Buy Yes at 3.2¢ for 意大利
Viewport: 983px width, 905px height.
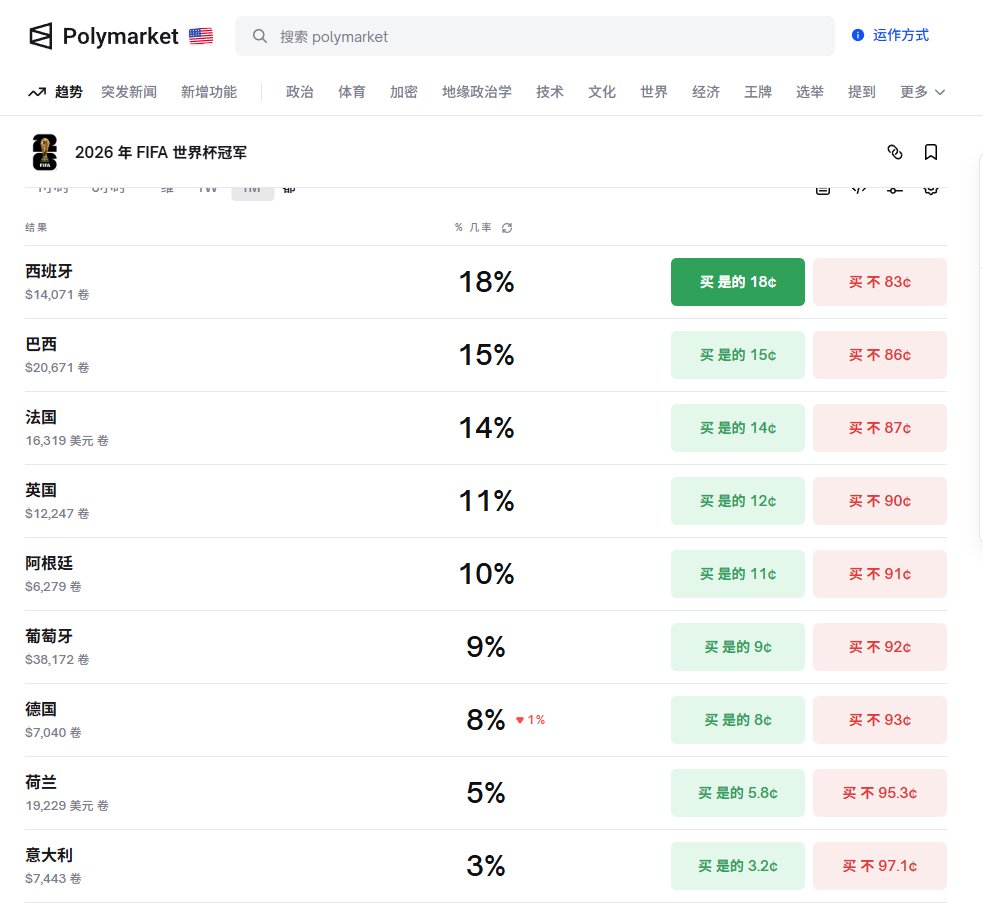[x=738, y=866]
